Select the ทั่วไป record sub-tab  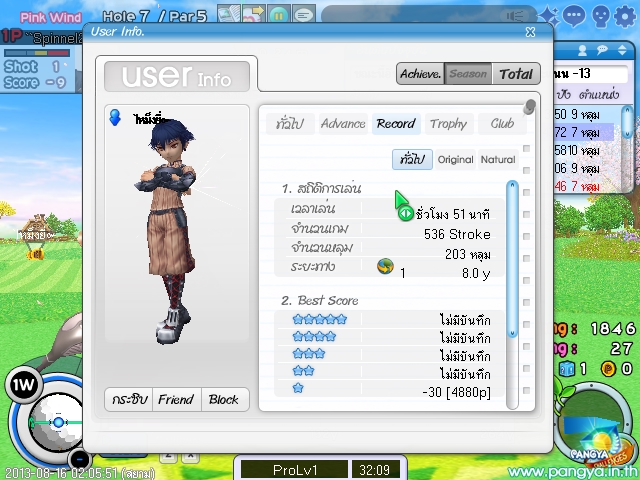click(x=412, y=159)
